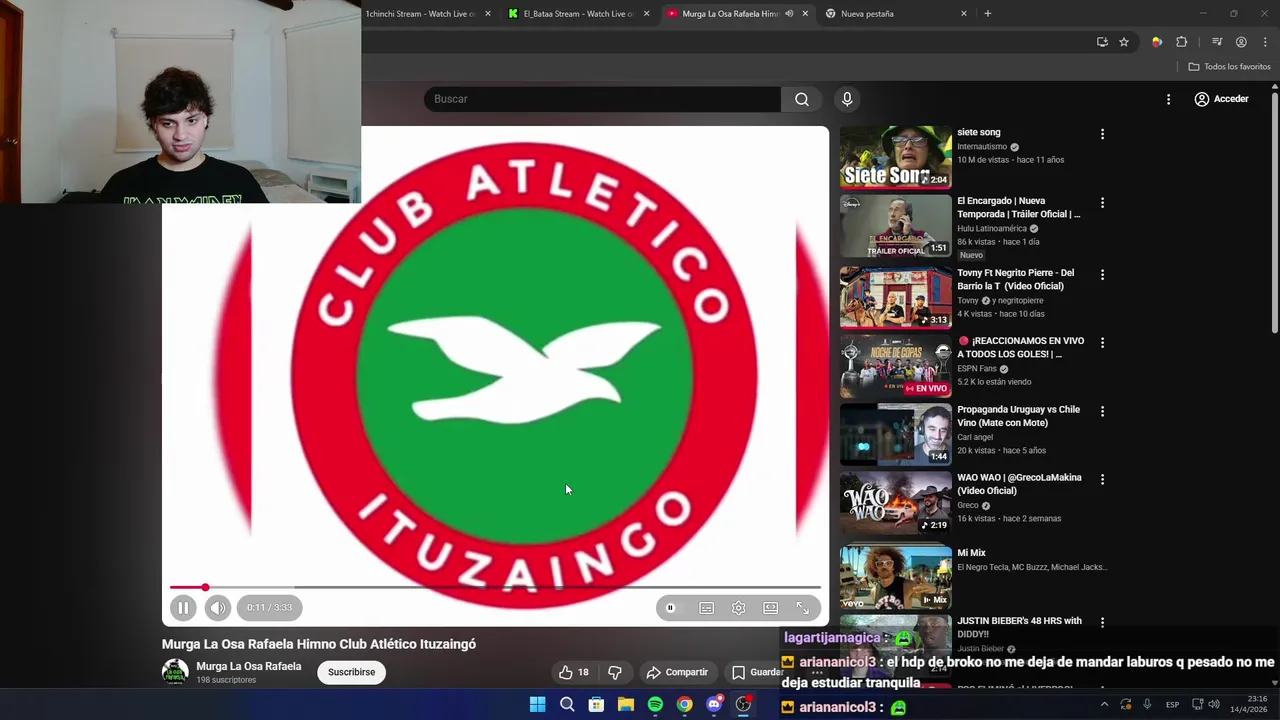
Task: Expand the system tray hidden icons chevron
Action: (x=1104, y=704)
